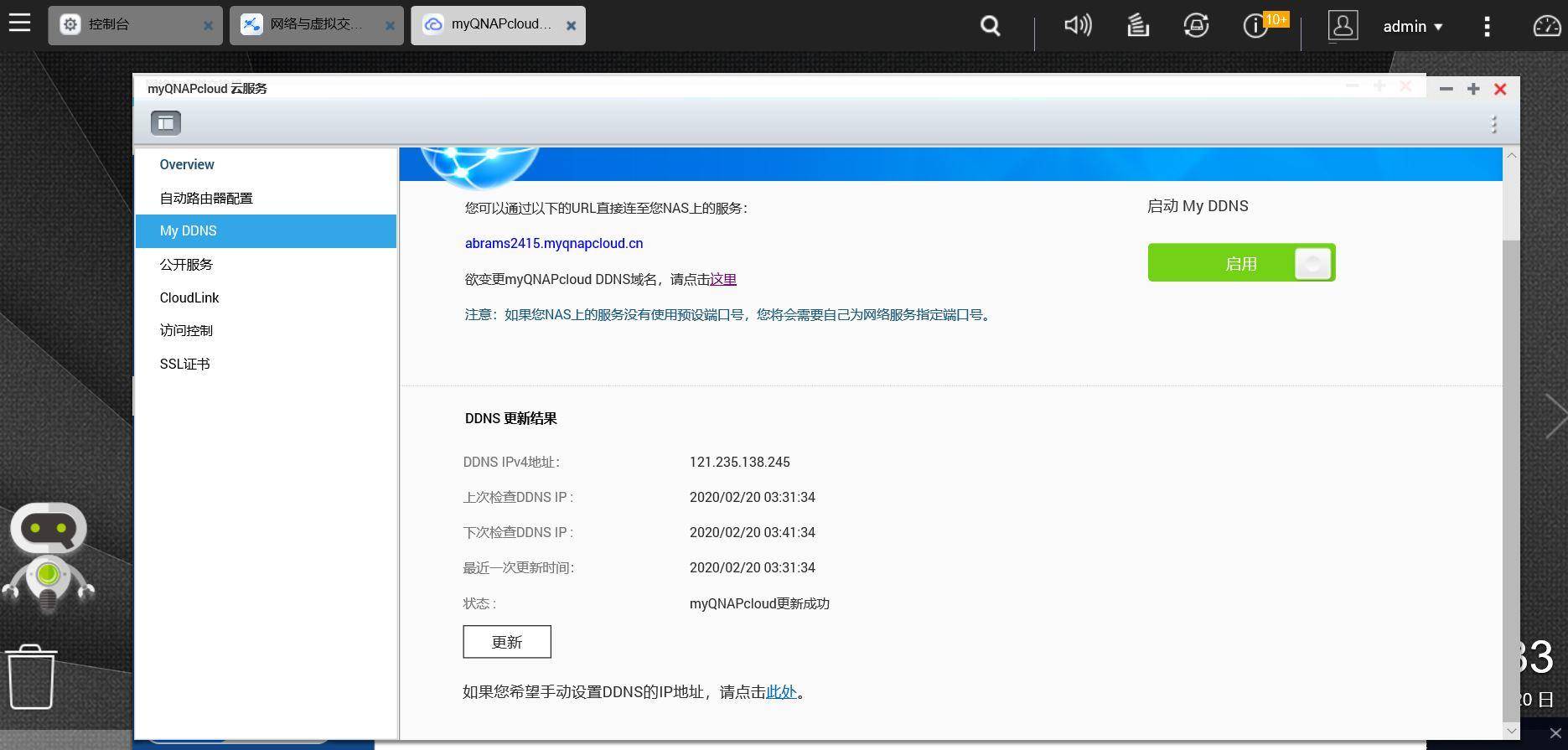Select SSL证书 in the sidebar

(266, 364)
